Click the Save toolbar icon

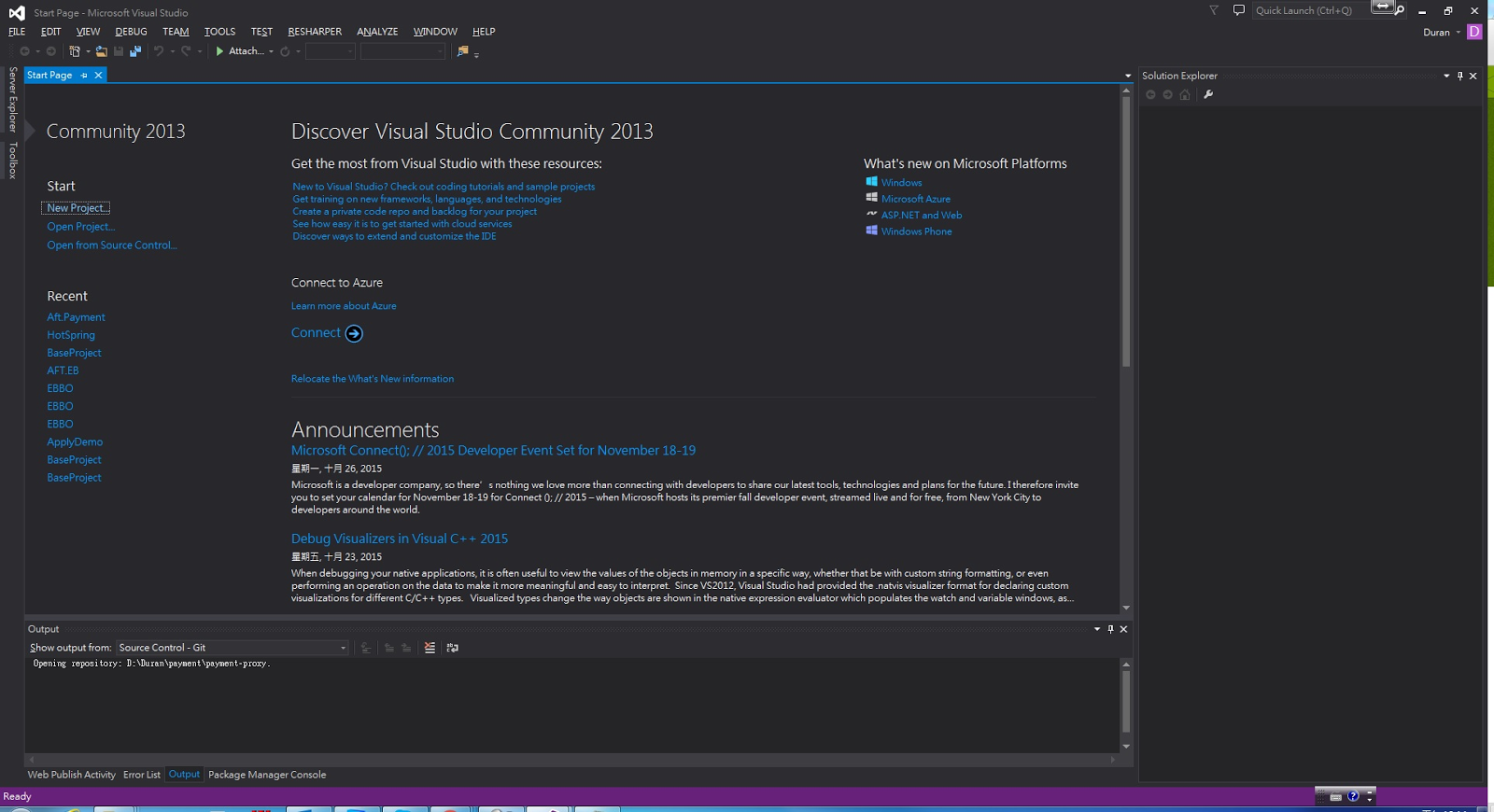pyautogui.click(x=119, y=51)
